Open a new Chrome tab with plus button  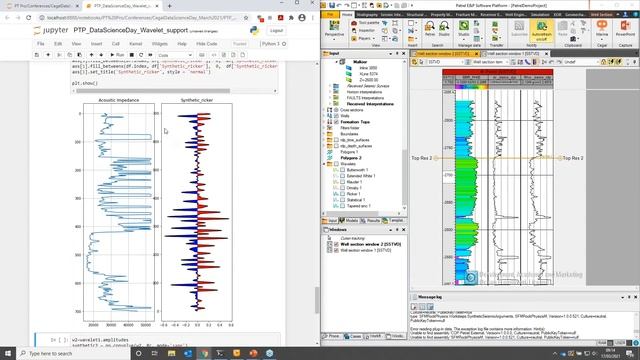coord(169,6)
